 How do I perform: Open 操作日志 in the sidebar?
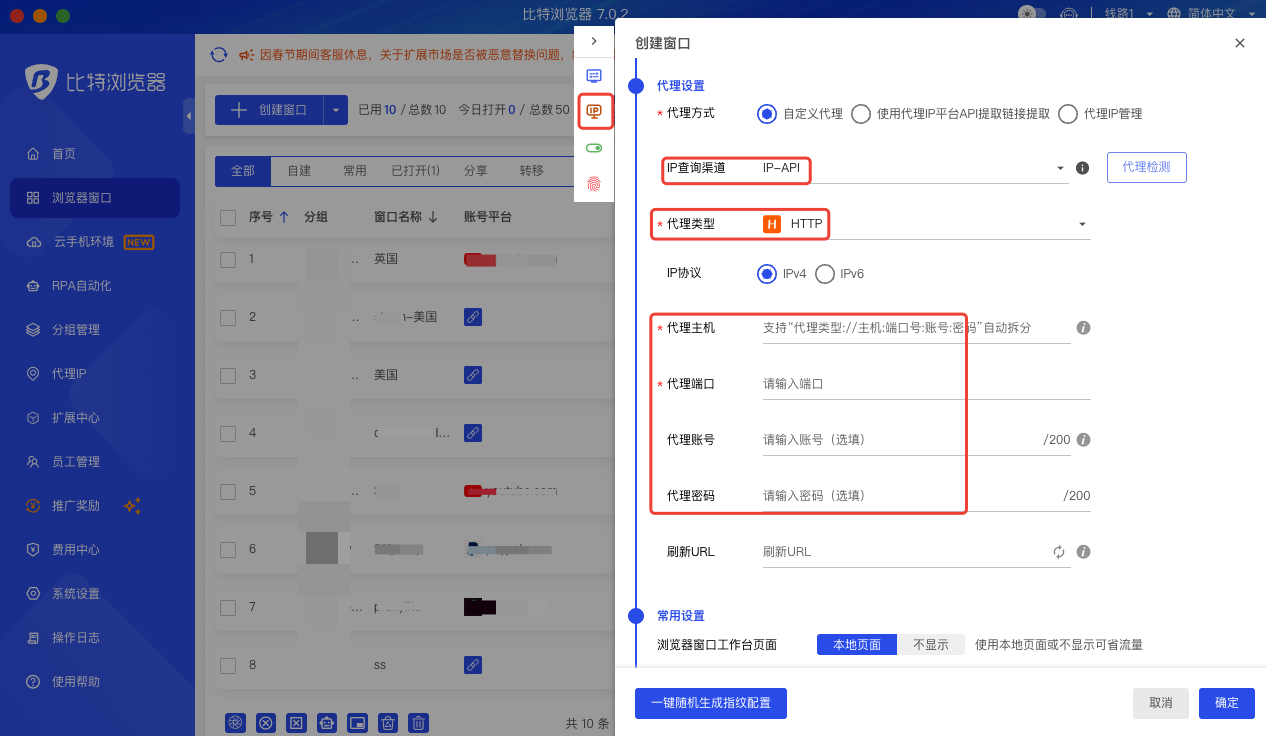(76, 638)
